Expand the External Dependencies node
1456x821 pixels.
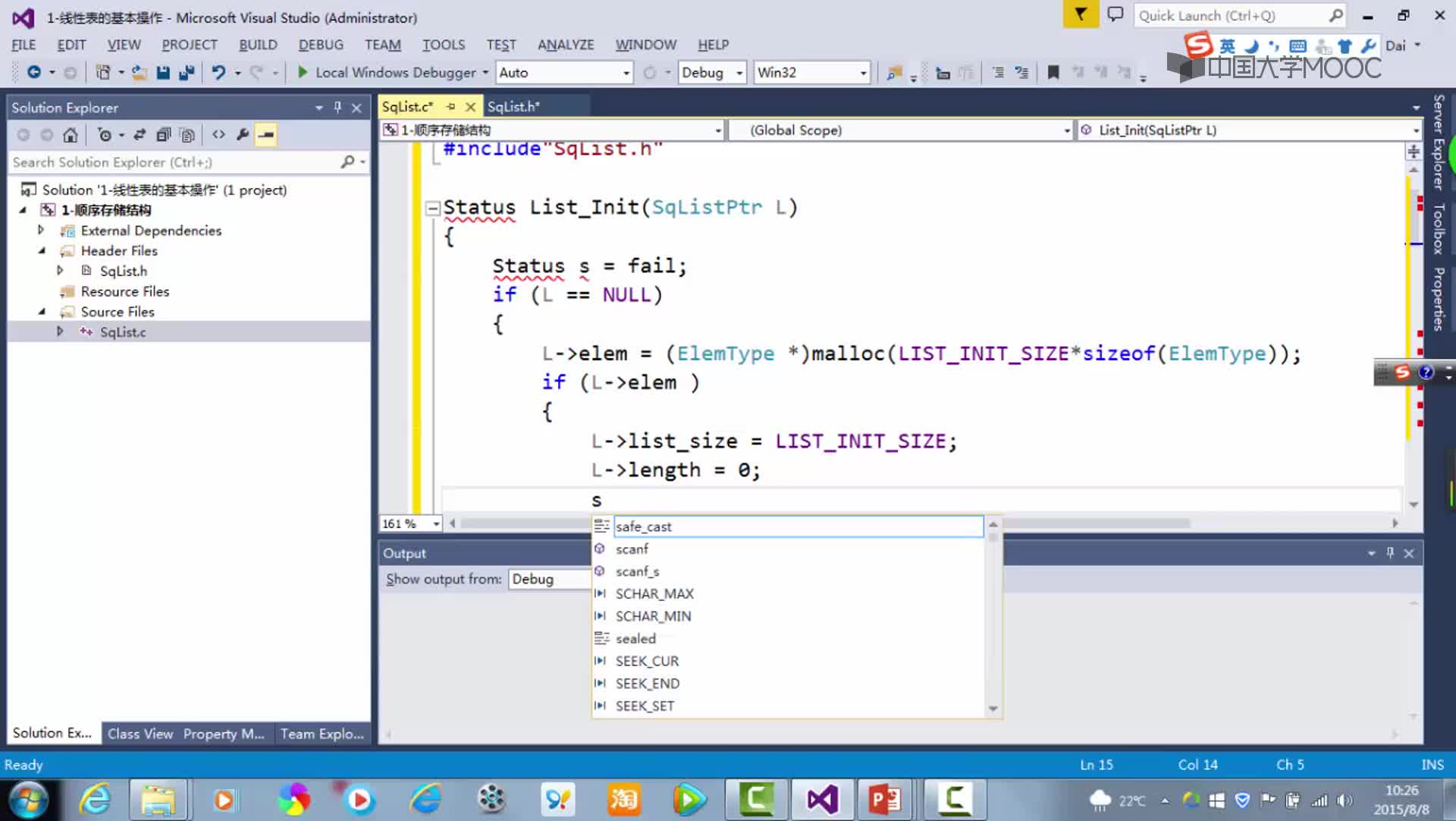pos(41,230)
